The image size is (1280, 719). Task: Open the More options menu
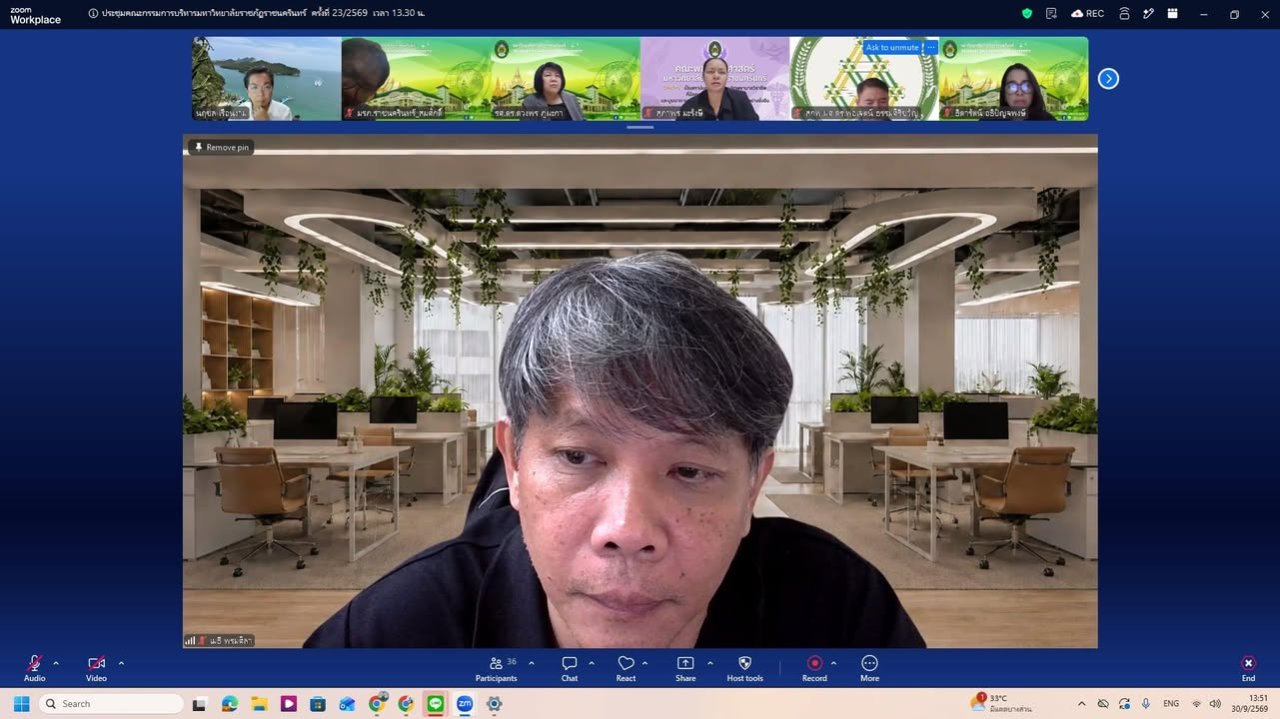pyautogui.click(x=870, y=668)
